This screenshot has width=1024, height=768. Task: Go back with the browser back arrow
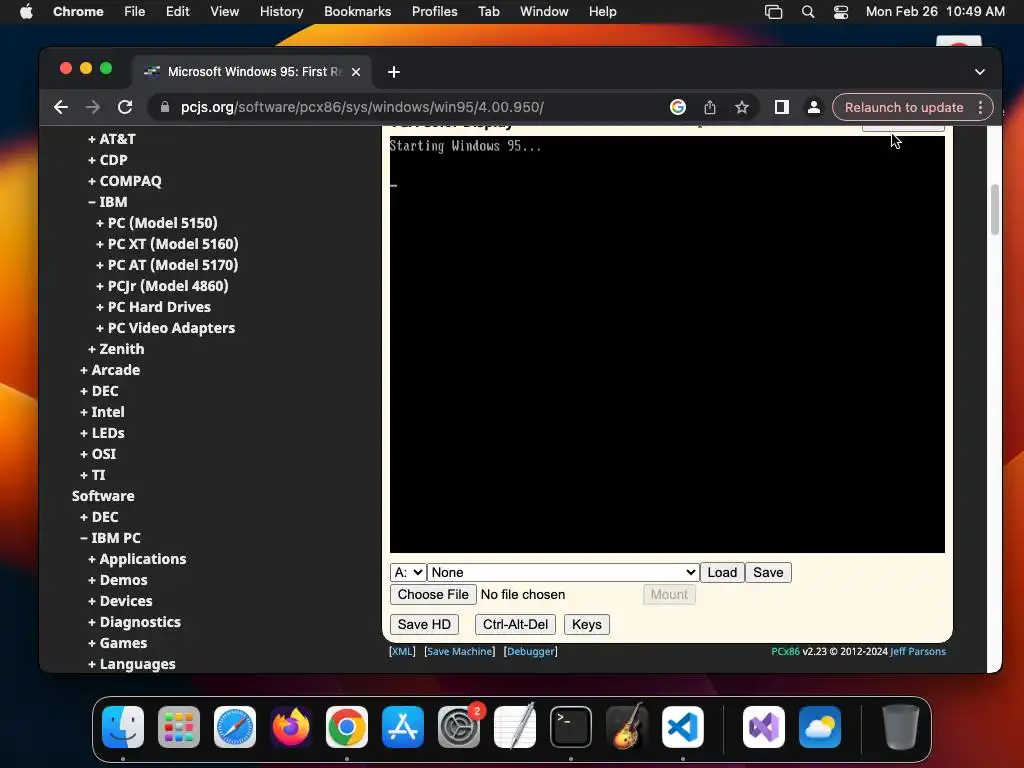point(61,107)
